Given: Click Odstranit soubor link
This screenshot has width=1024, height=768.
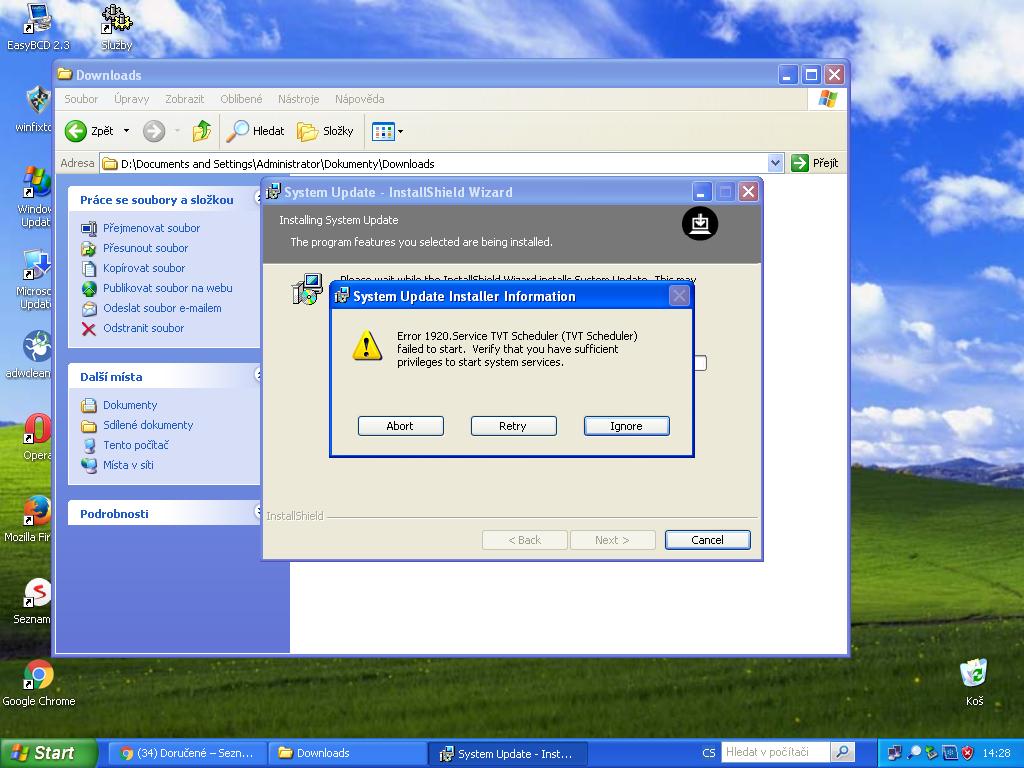Looking at the screenshot, I should (x=143, y=328).
